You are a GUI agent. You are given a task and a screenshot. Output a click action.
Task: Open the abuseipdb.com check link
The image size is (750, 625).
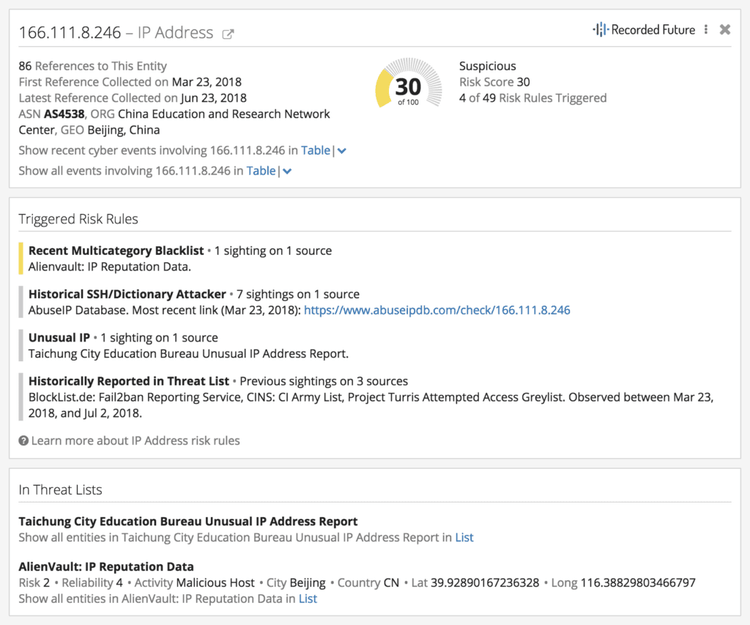pyautogui.click(x=436, y=310)
